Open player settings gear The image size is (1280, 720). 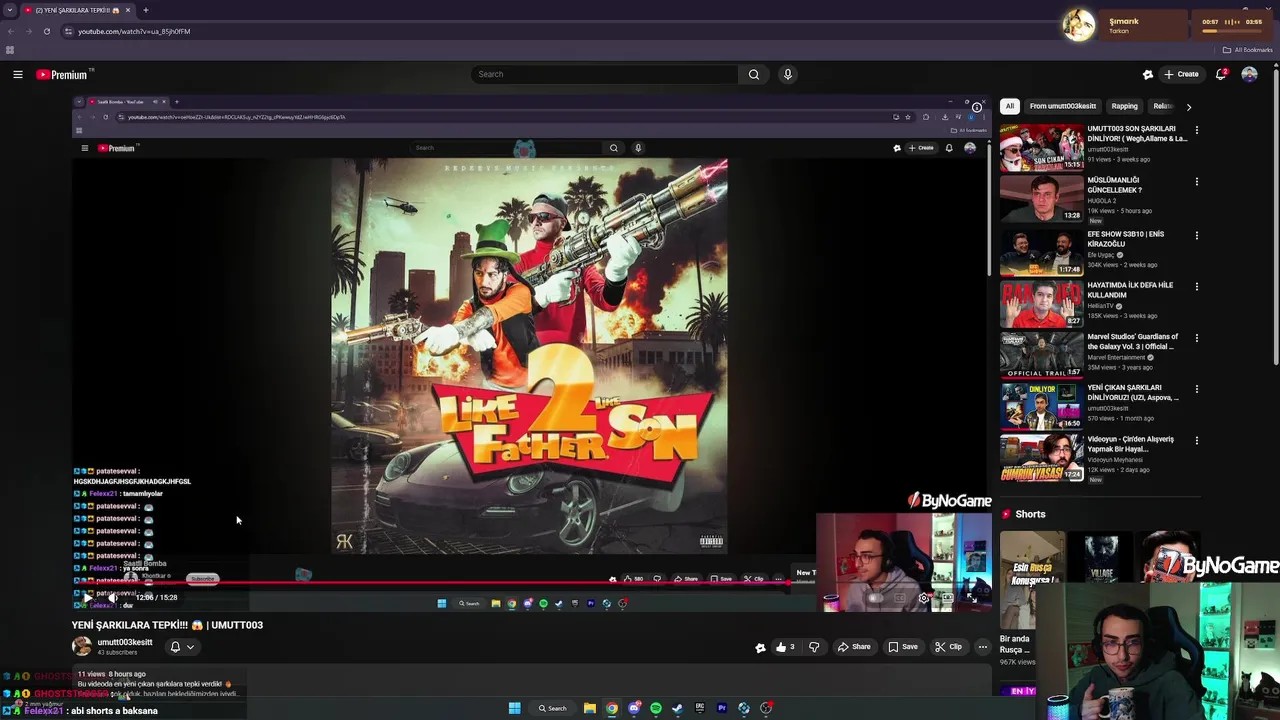pos(923,598)
